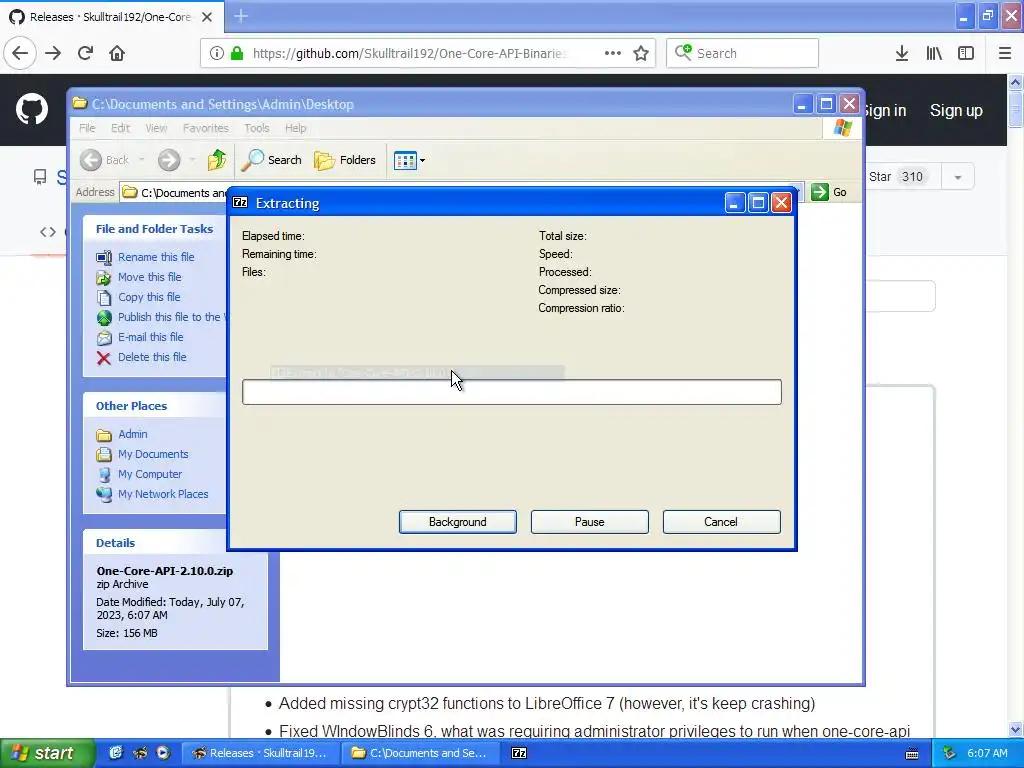The width and height of the screenshot is (1024, 768).
Task: Open Back history dropdown arrow in Explorer
Action: coord(142,160)
